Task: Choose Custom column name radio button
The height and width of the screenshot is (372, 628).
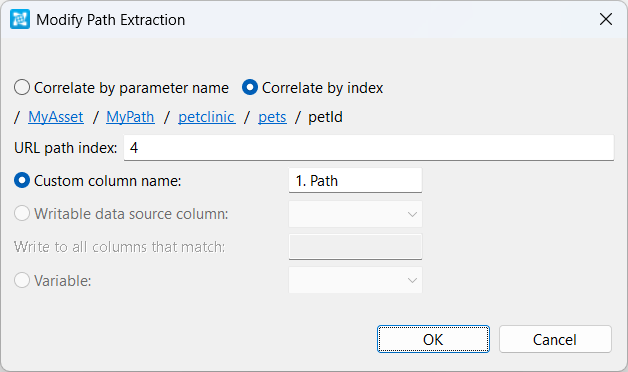Action: 98,181
